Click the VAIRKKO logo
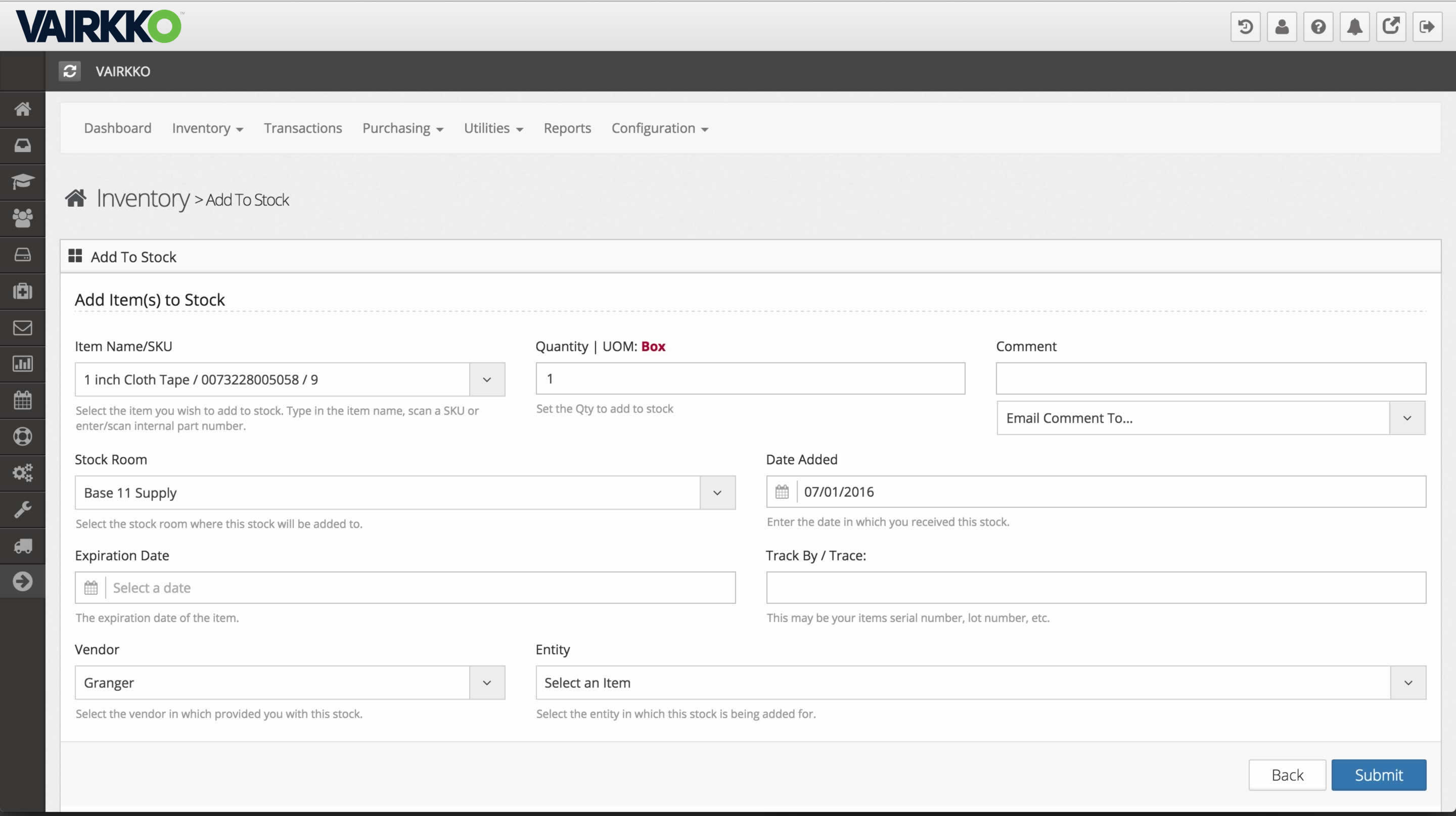The height and width of the screenshot is (816, 1456). [x=99, y=26]
